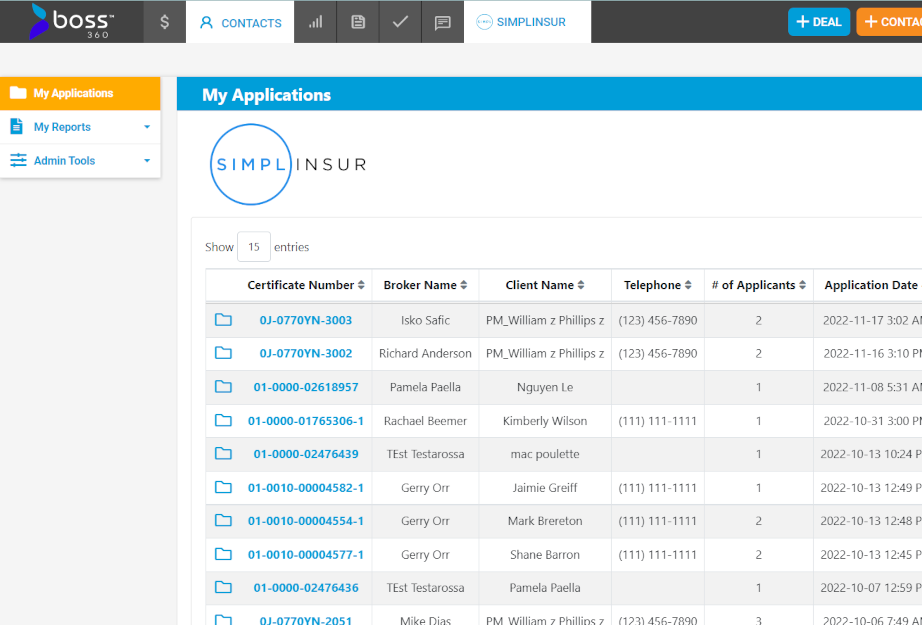The height and width of the screenshot is (625, 922).
Task: Open folder icon for 01-0000-02618957
Action: (223, 387)
